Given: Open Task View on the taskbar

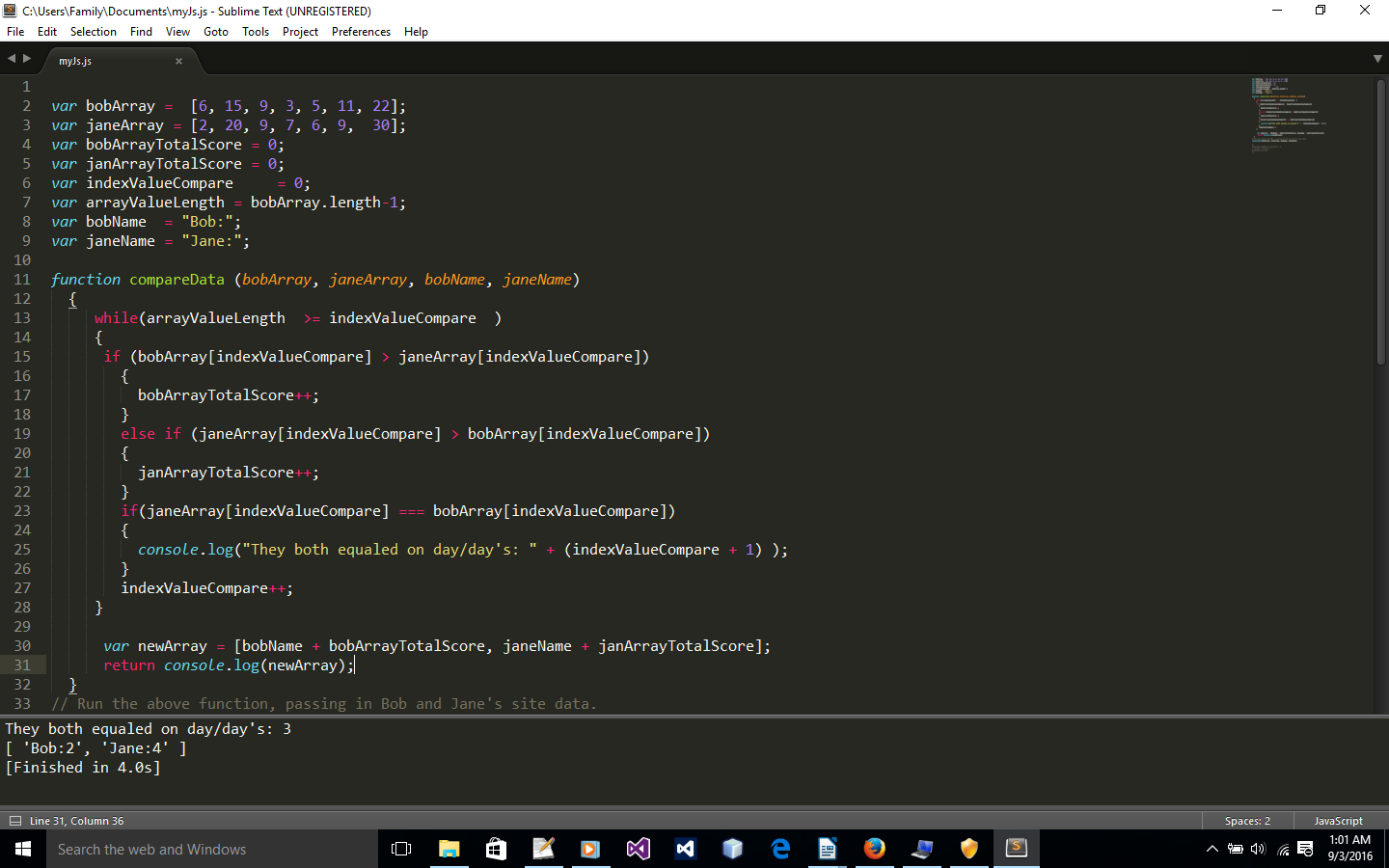Looking at the screenshot, I should click(401, 849).
